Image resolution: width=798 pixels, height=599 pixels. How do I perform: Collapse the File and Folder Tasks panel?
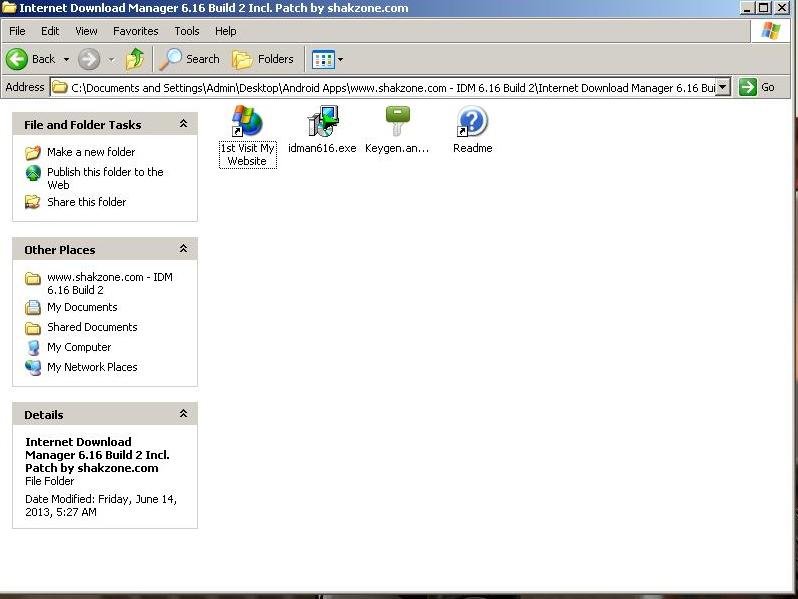[x=183, y=124]
